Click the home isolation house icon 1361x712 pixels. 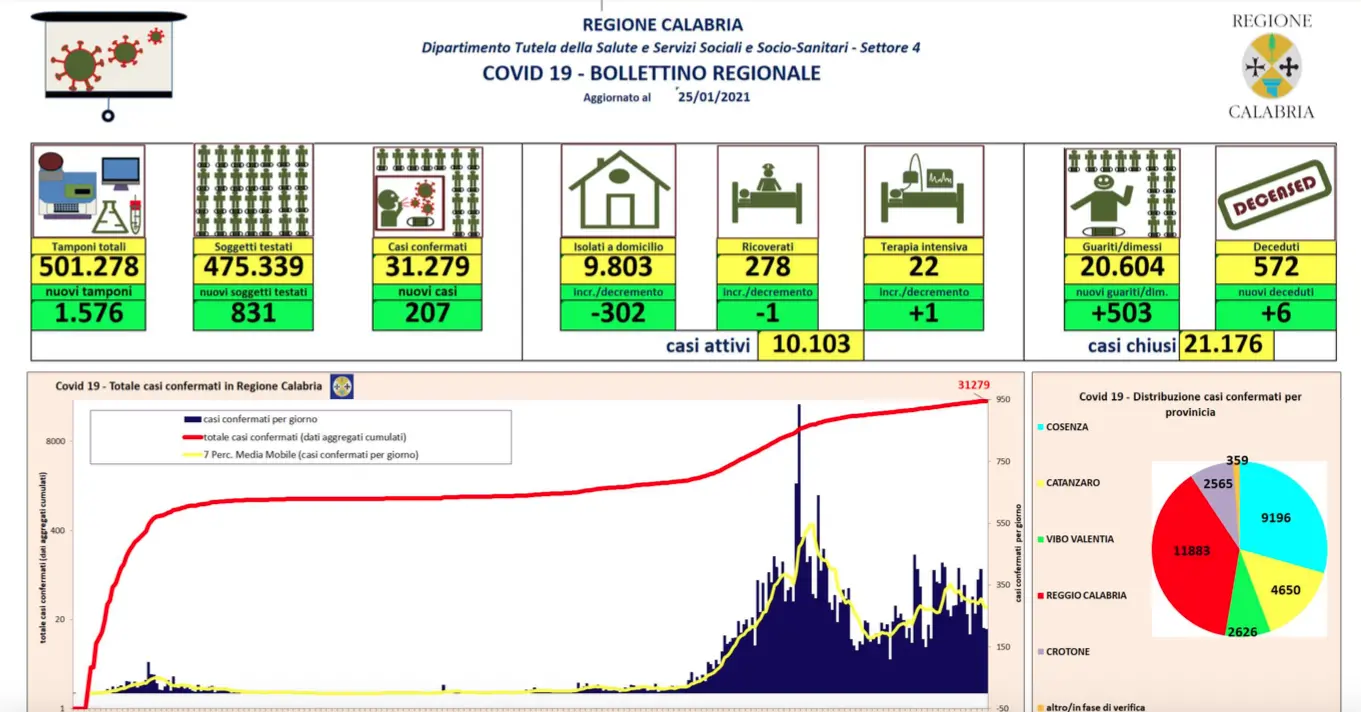pos(618,191)
